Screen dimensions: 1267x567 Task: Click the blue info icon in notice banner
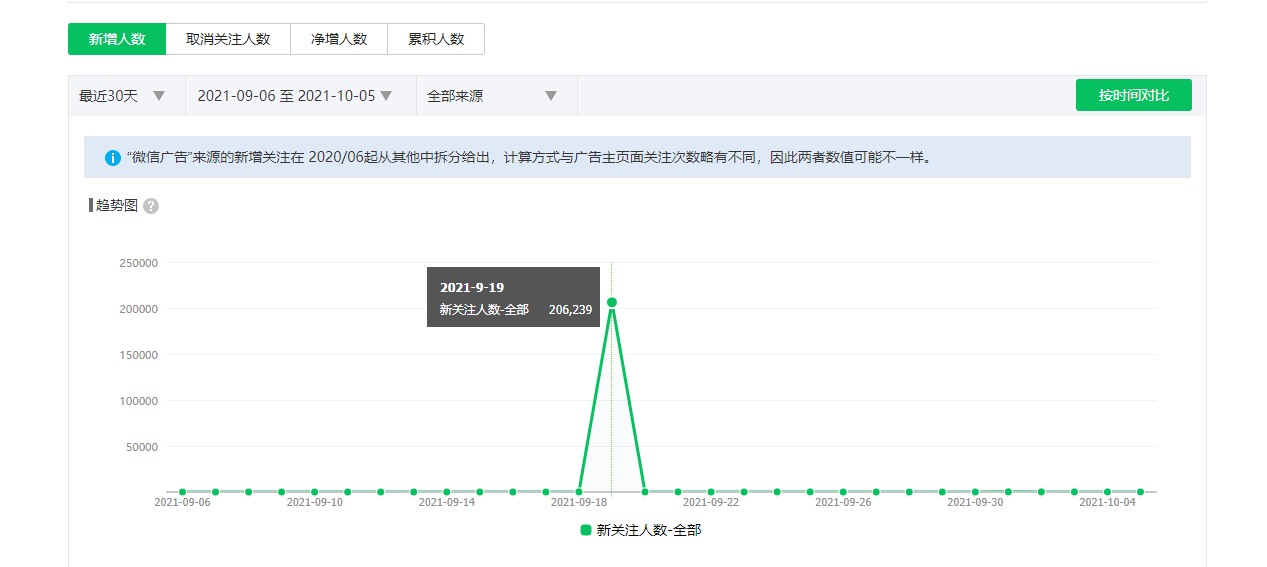(x=113, y=158)
